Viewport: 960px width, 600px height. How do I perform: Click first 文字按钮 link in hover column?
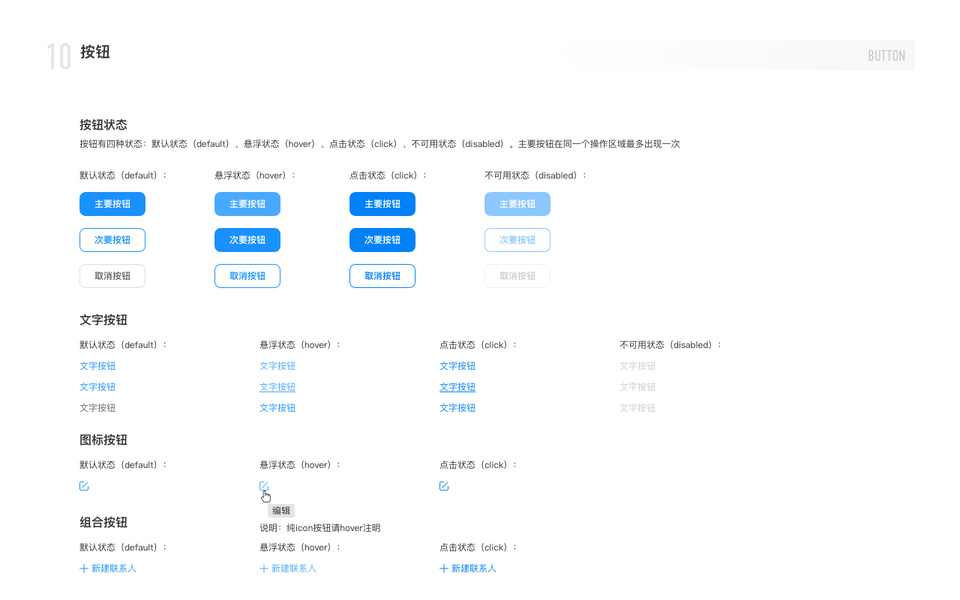click(x=277, y=366)
